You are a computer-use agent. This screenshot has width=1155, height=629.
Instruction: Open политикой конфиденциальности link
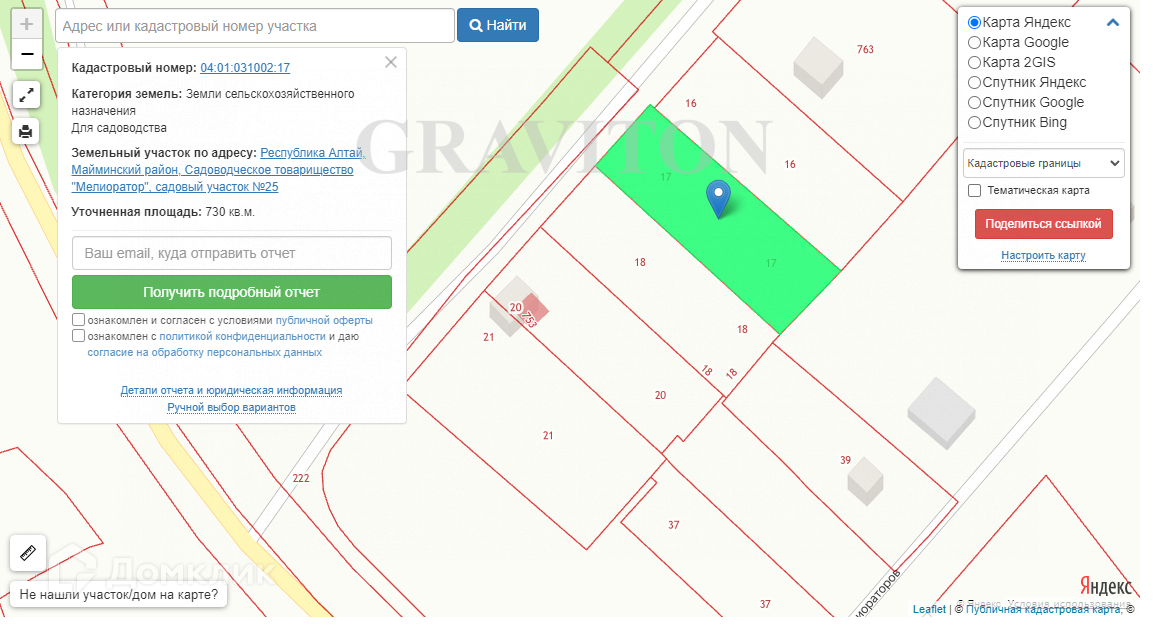pos(242,337)
